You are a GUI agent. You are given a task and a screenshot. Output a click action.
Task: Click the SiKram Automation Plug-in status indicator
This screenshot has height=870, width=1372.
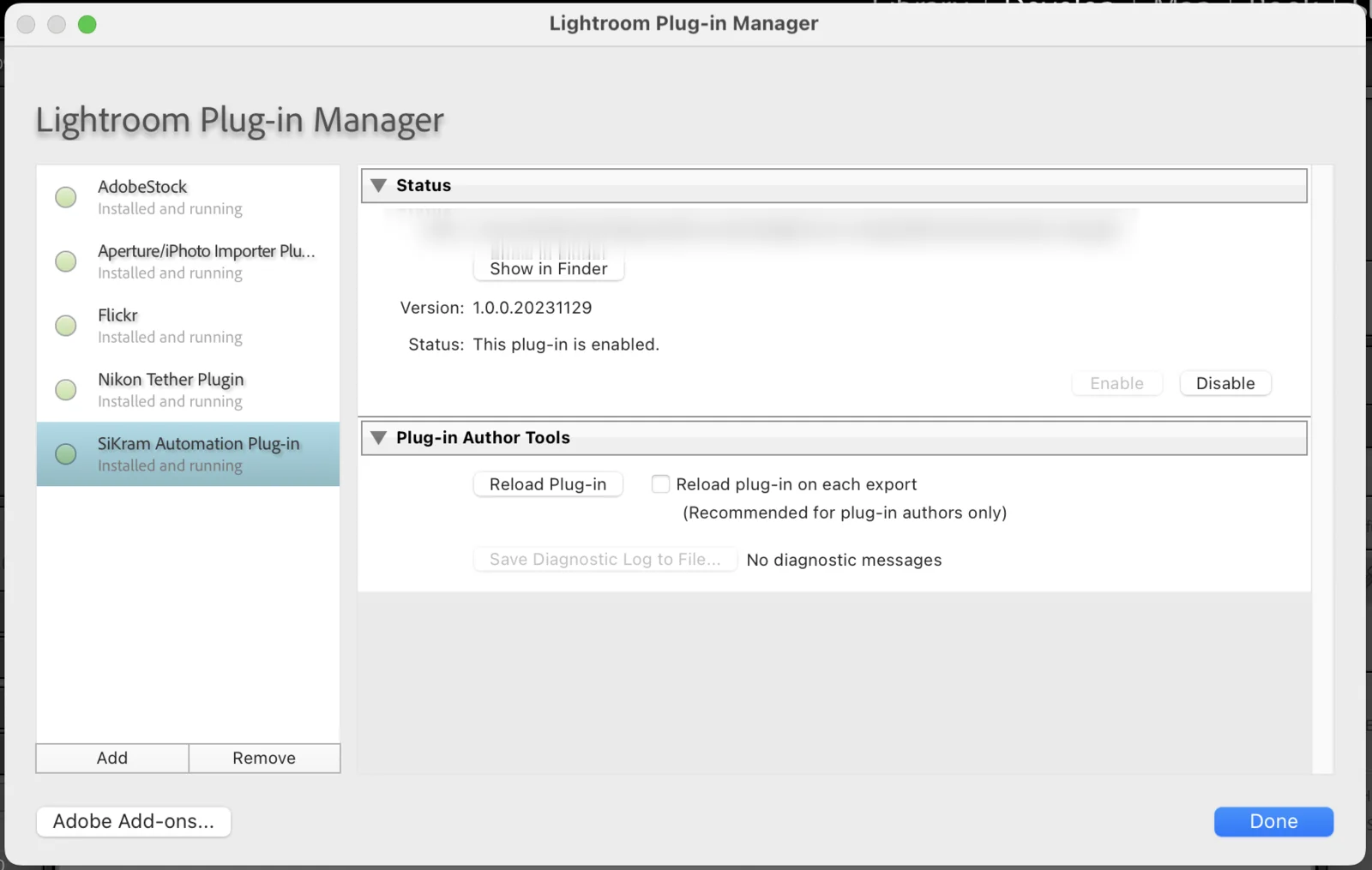coord(66,454)
